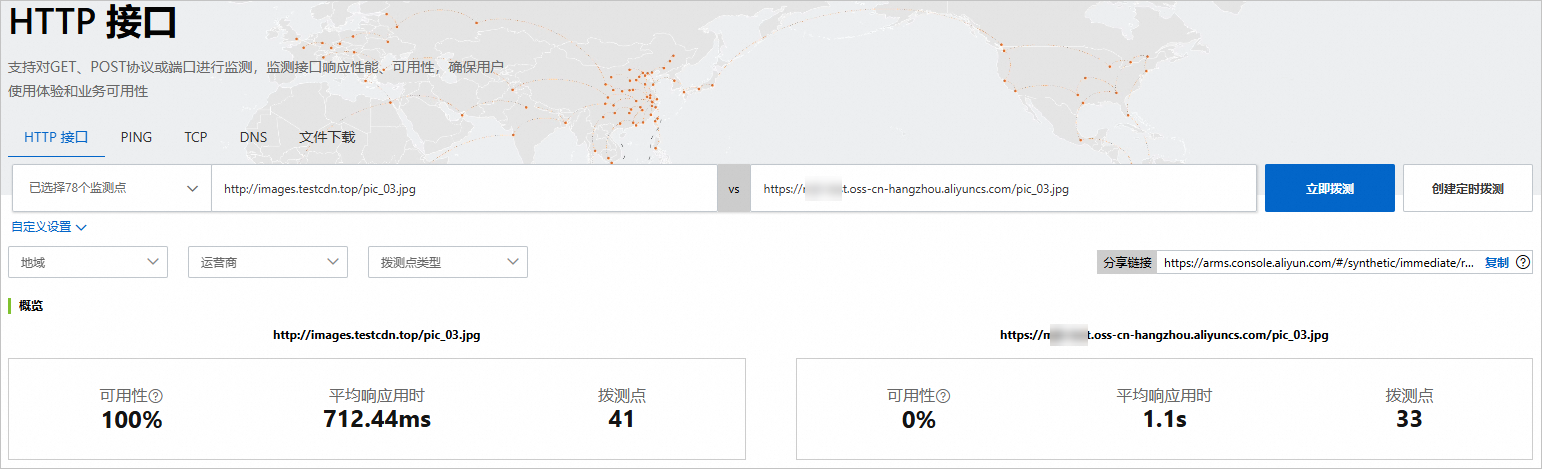
Task: Switch to the DNS tab
Action: coord(253,137)
